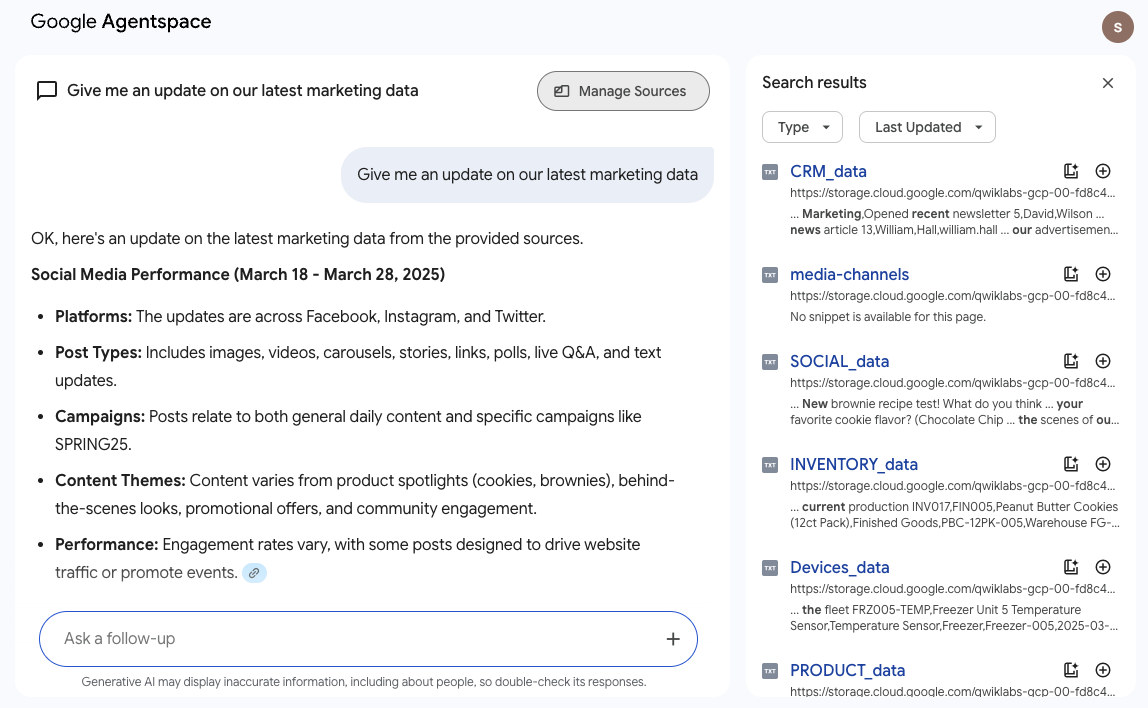
Task: Open the media-channels result link
Action: pyautogui.click(x=849, y=275)
